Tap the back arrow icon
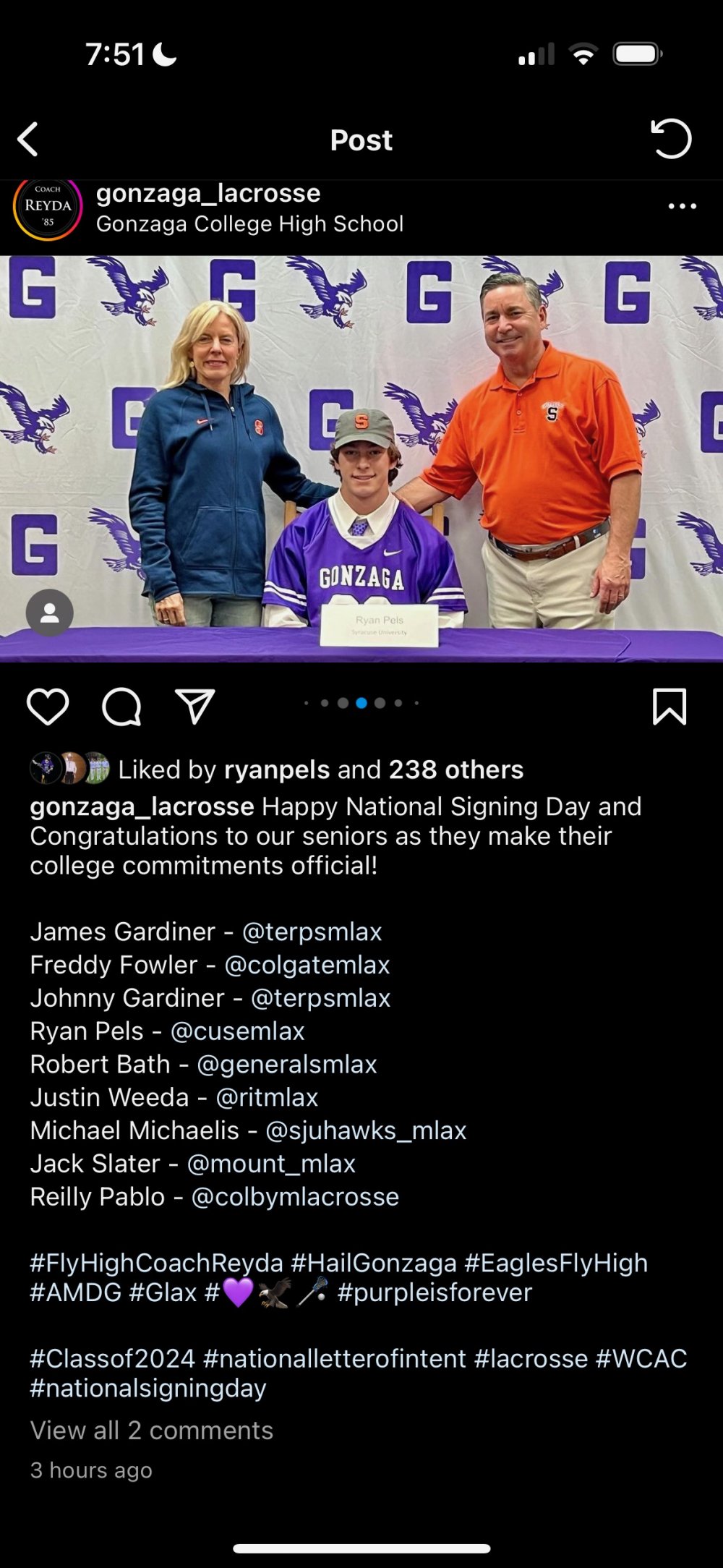The image size is (723, 1568). pyautogui.click(x=28, y=140)
